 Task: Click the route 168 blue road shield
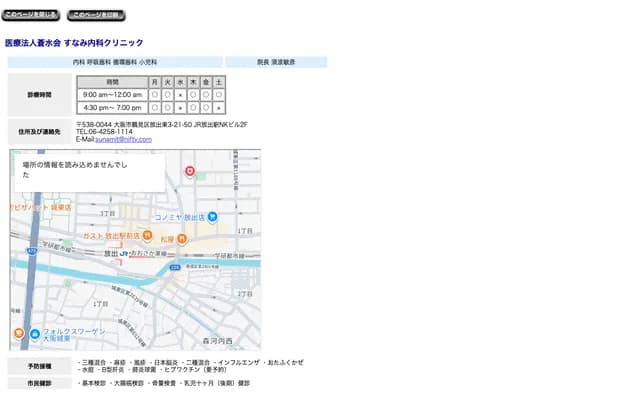(175, 267)
